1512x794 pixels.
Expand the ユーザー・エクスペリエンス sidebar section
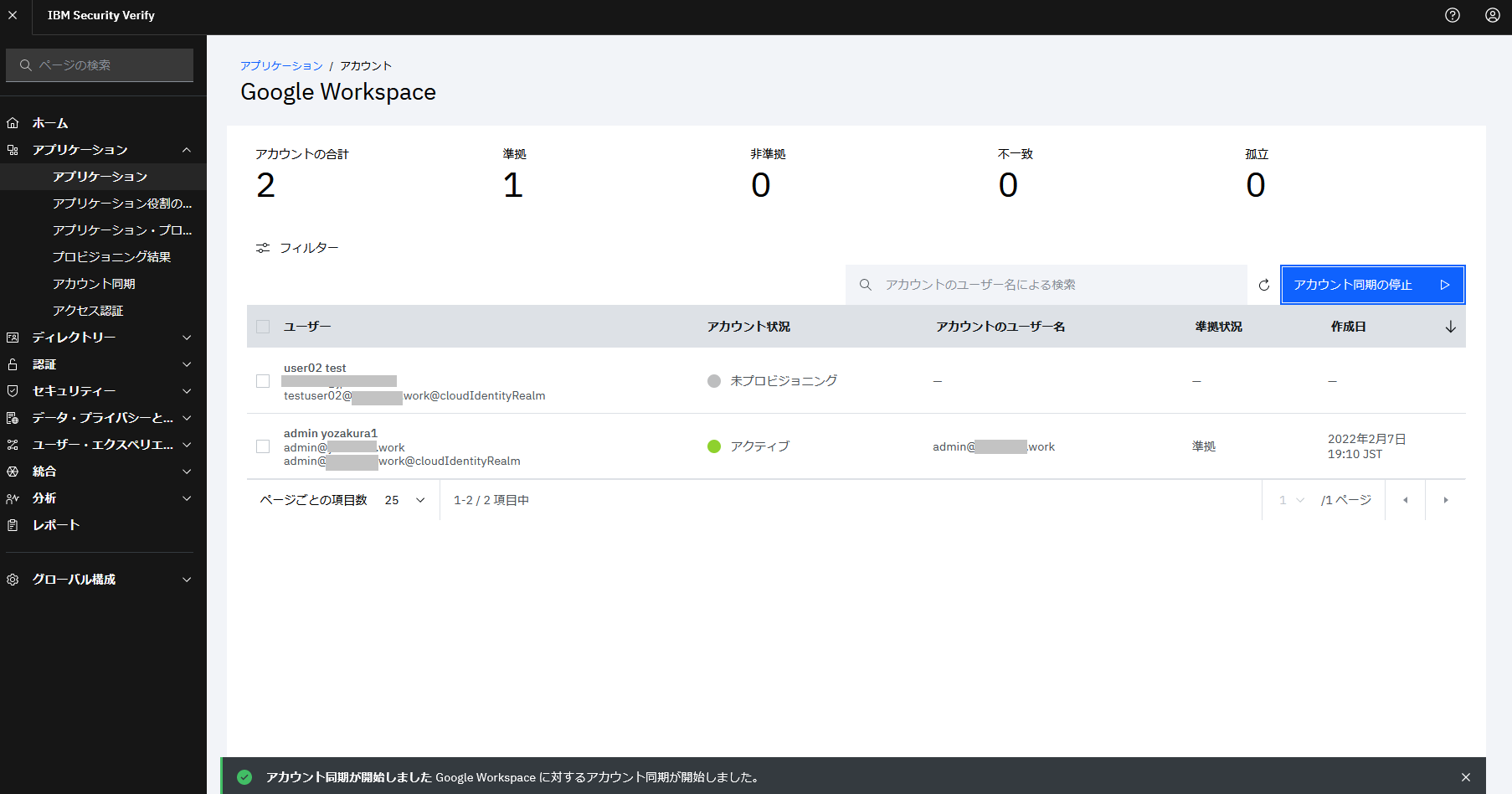187,445
